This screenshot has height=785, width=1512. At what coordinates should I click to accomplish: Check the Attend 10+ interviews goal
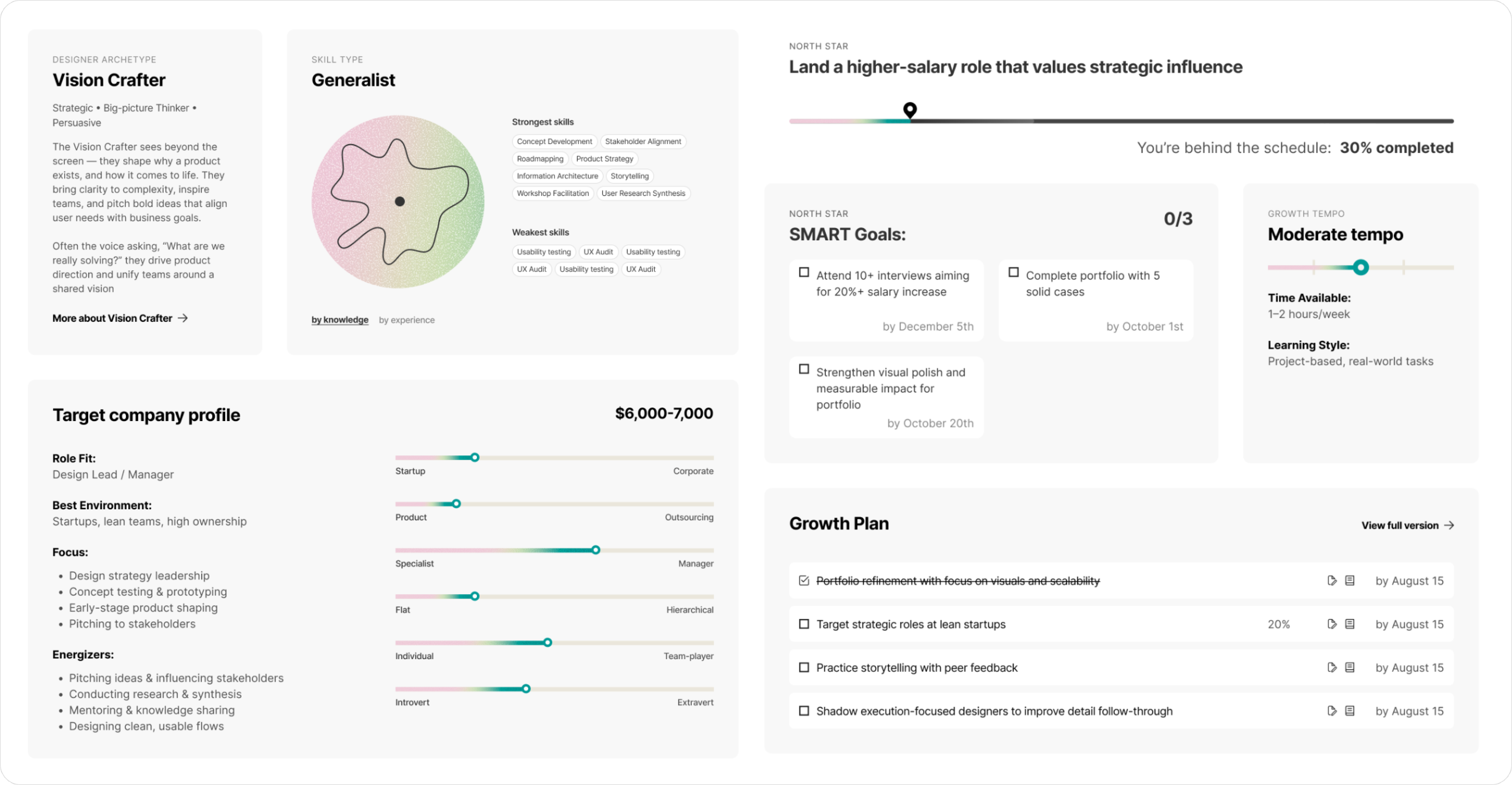(x=804, y=272)
